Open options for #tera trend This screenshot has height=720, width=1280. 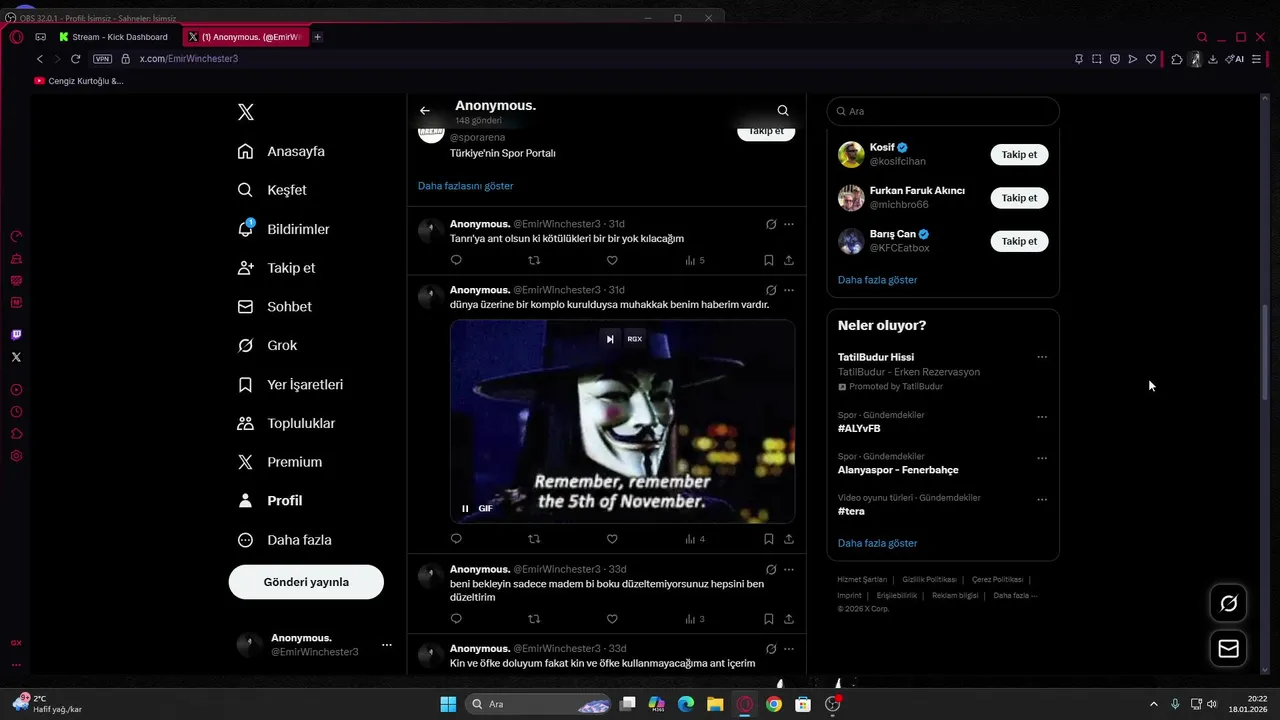(x=1042, y=499)
